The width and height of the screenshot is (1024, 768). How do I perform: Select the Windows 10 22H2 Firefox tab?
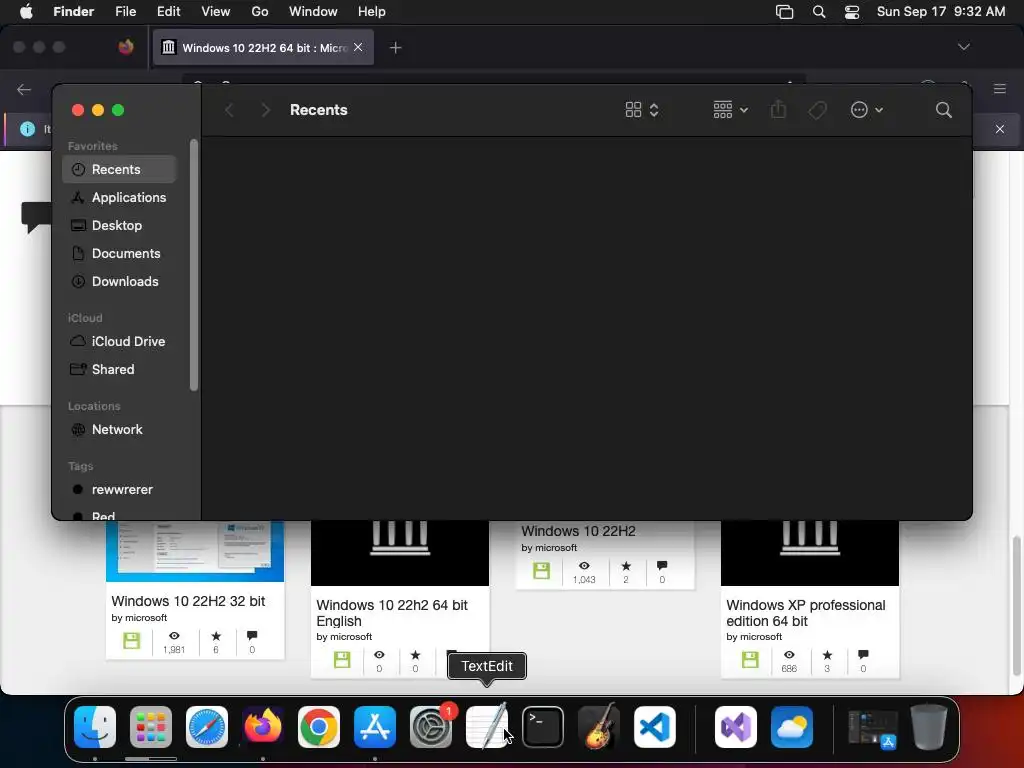[x=263, y=48]
